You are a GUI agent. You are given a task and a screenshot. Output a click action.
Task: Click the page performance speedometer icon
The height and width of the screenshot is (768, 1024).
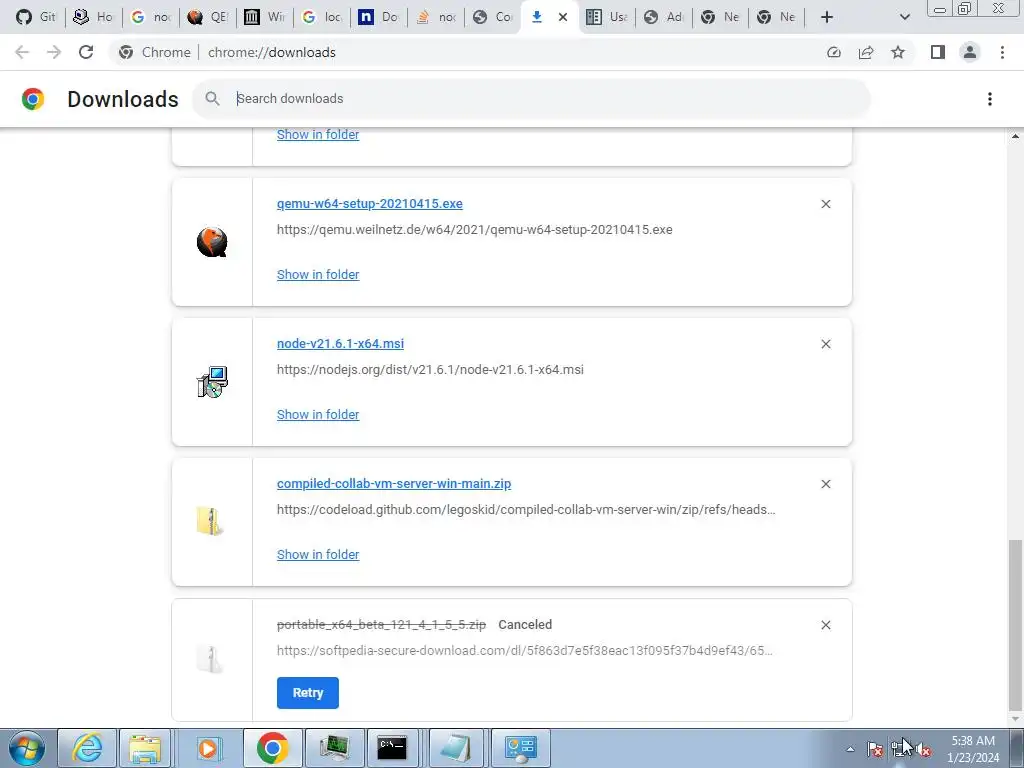coord(833,52)
